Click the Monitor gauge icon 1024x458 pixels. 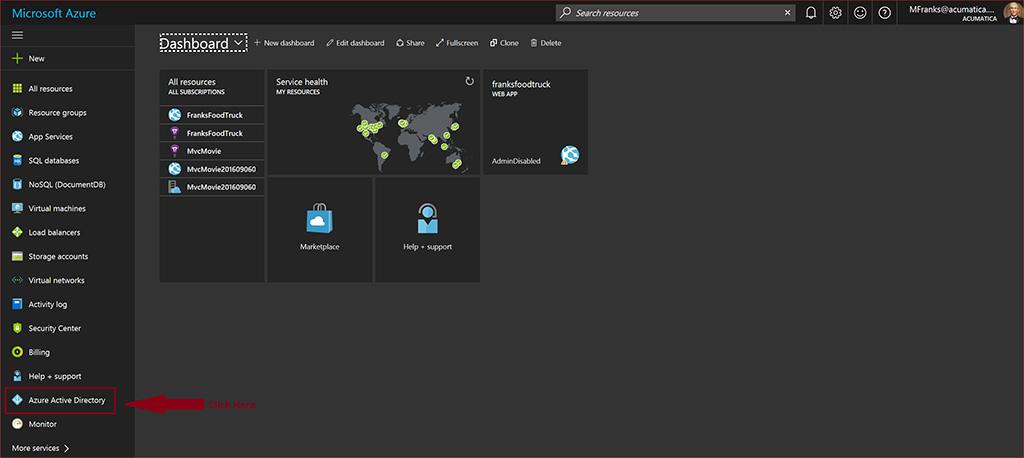tap(18, 424)
